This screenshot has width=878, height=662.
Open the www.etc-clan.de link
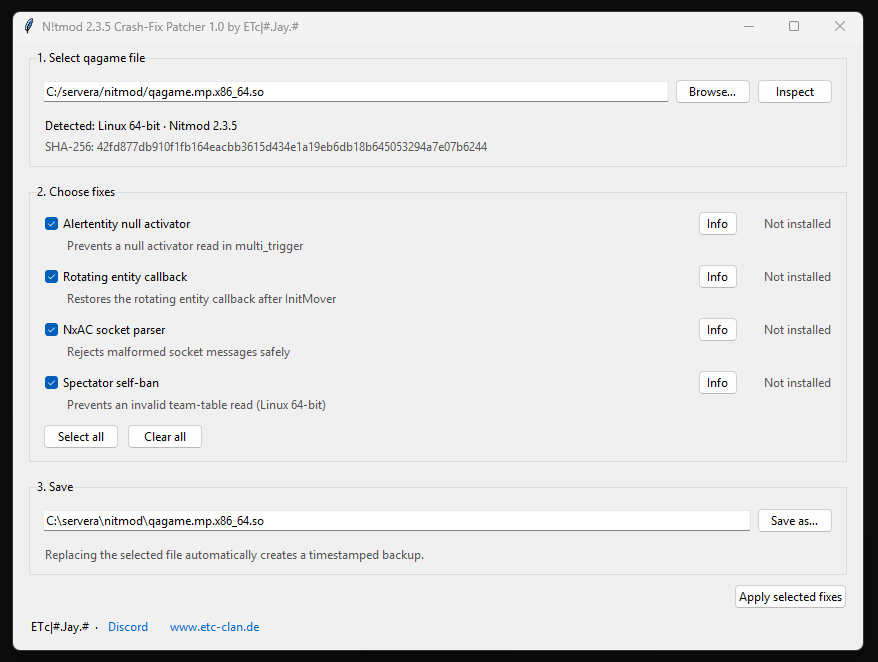tap(214, 627)
